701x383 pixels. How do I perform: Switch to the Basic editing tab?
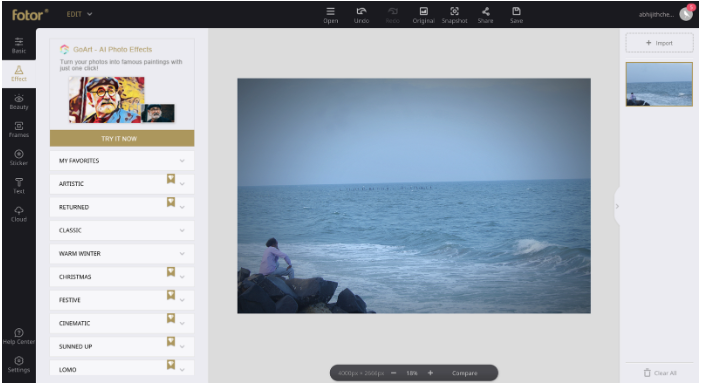(x=19, y=45)
